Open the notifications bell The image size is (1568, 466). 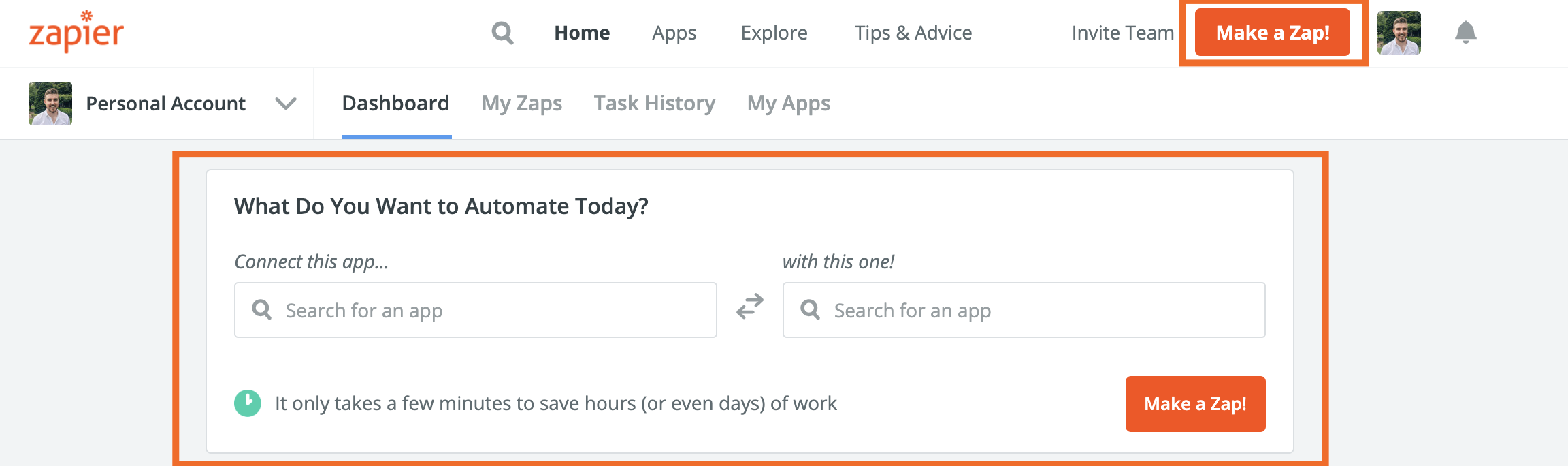[x=1465, y=33]
